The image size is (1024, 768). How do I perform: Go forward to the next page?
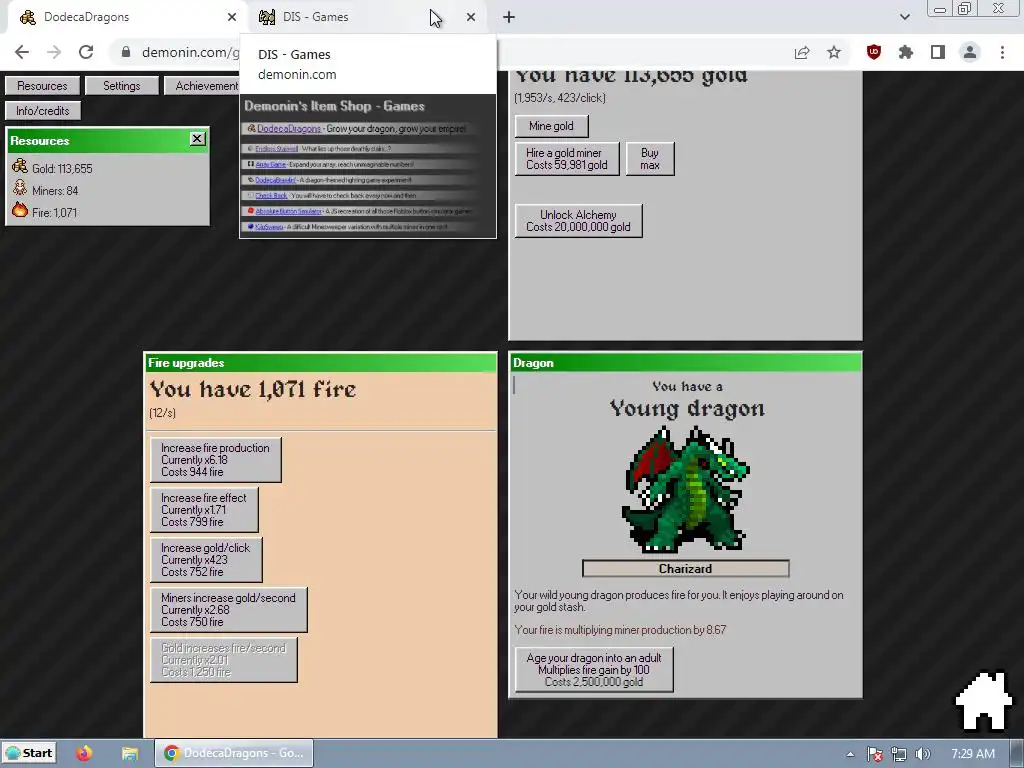click(54, 52)
